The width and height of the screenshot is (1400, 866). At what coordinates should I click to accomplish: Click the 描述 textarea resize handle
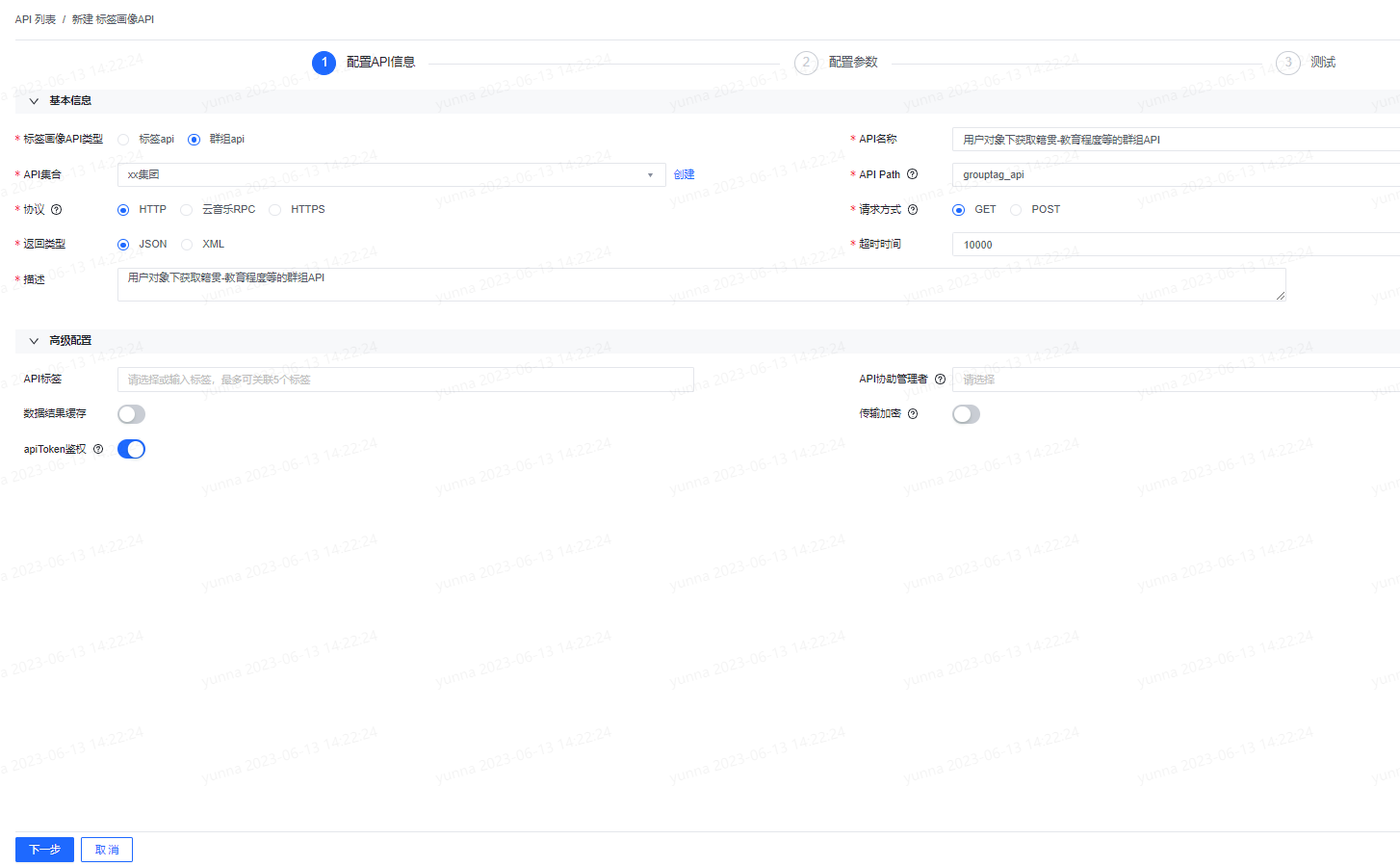click(1281, 296)
